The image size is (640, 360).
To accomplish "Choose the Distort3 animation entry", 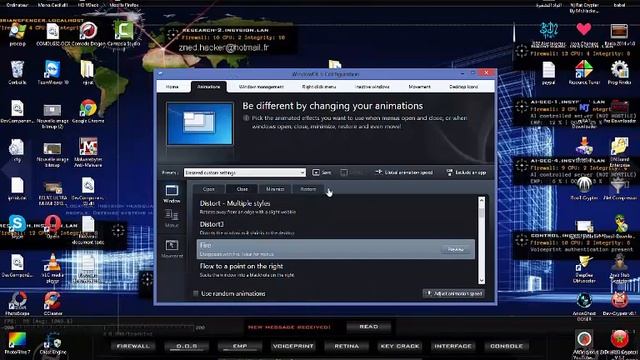I will (x=336, y=228).
